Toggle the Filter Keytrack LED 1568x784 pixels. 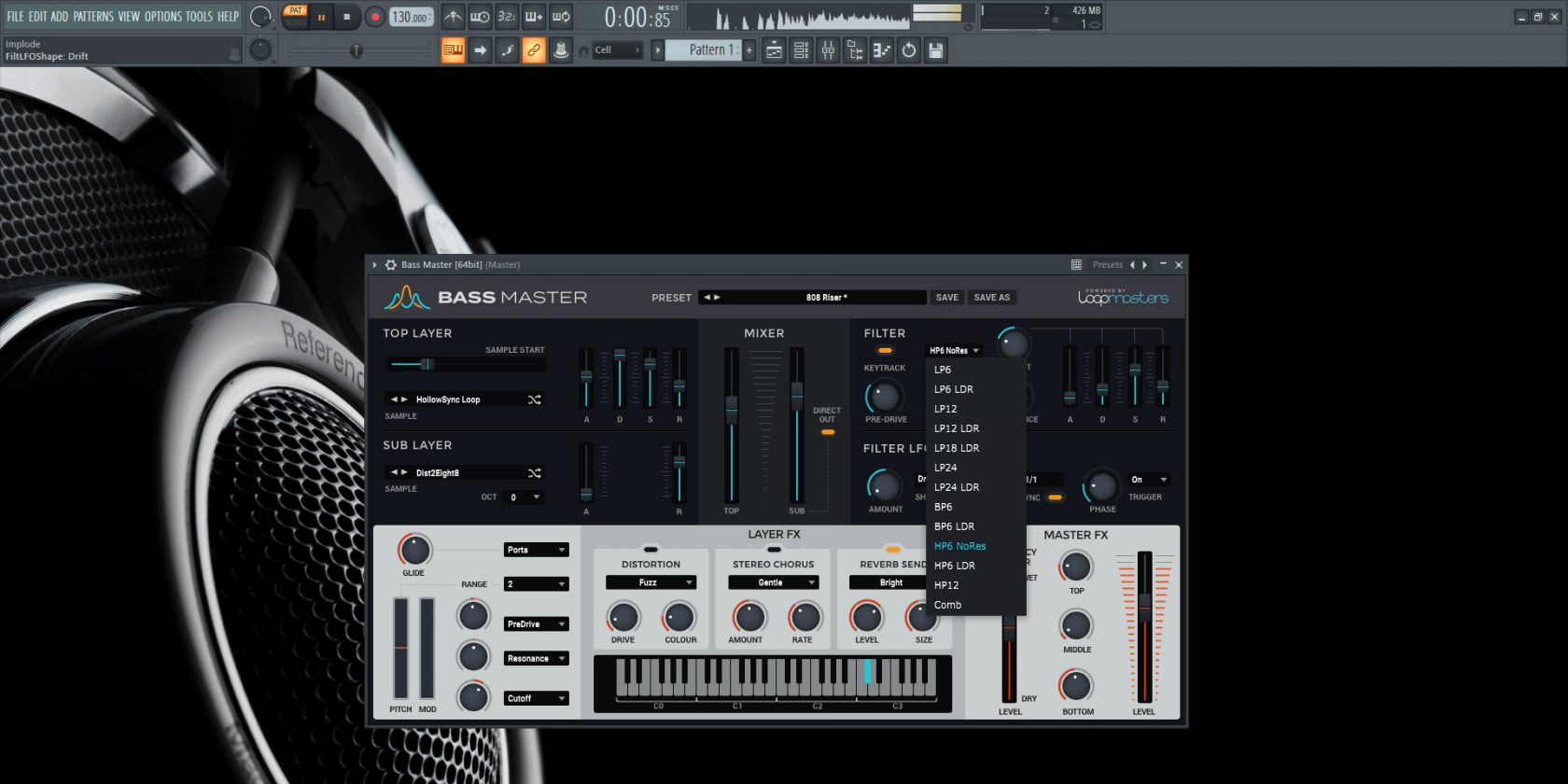884,351
